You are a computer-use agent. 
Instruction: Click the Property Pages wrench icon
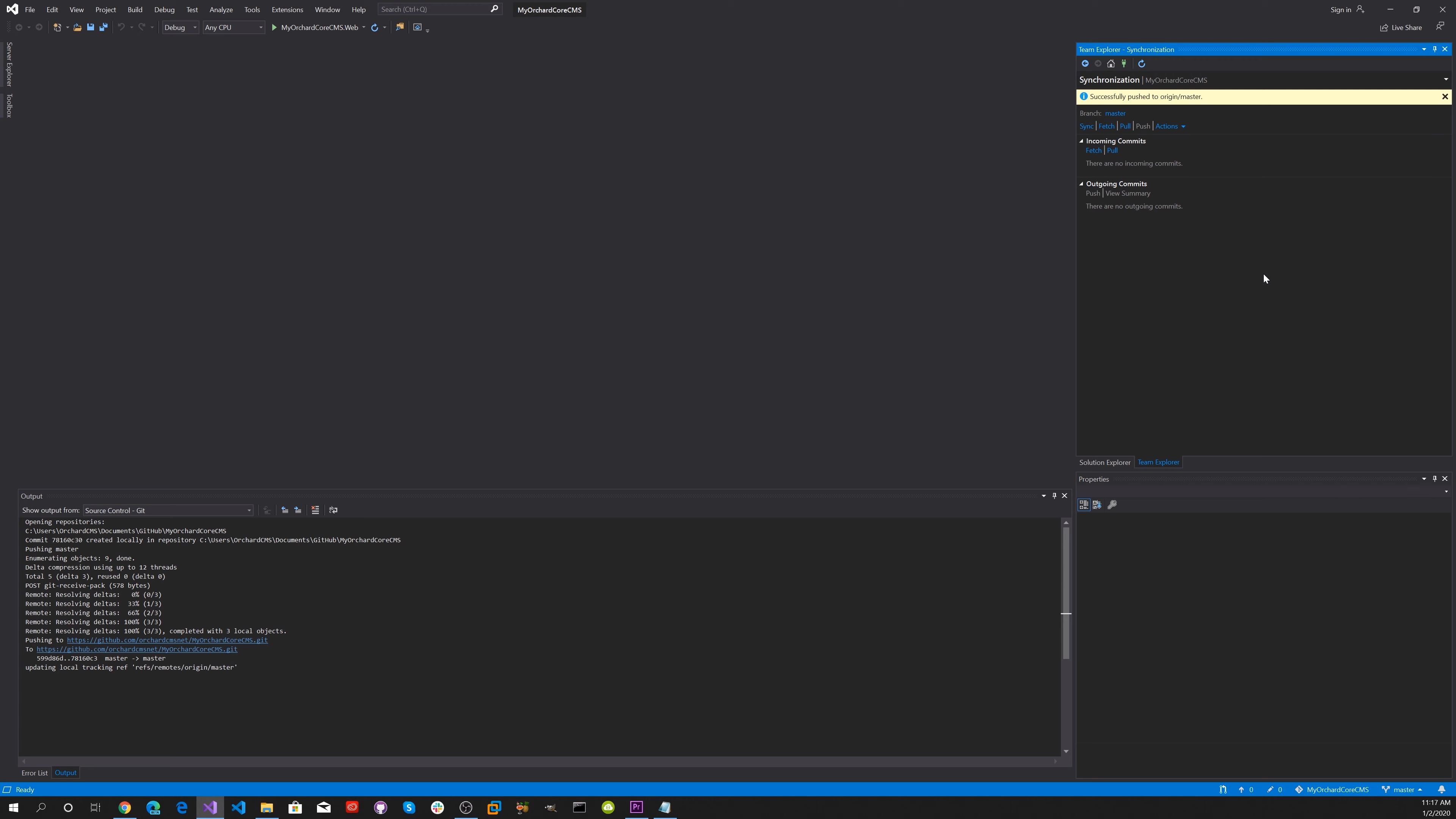coord(1112,504)
